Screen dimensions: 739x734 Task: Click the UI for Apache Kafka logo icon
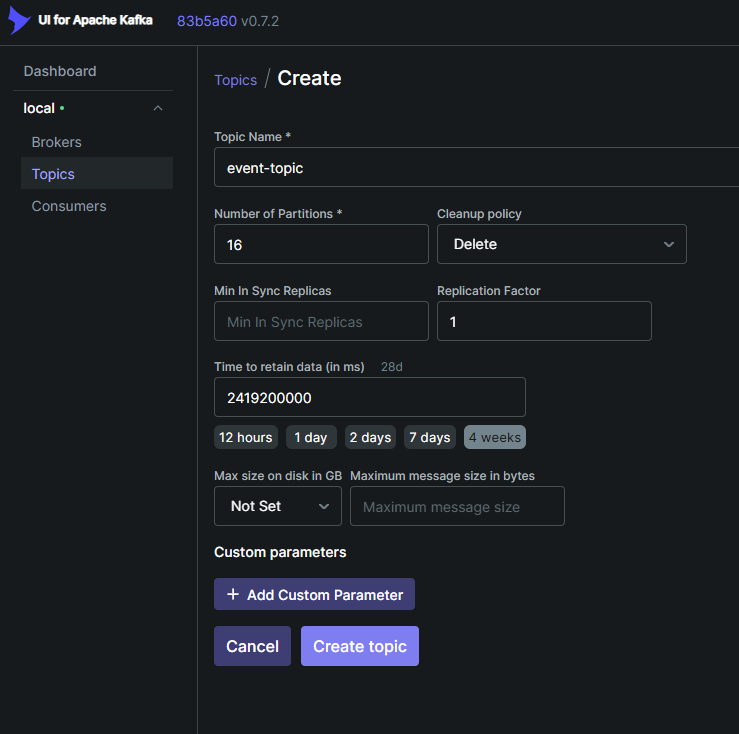click(19, 20)
